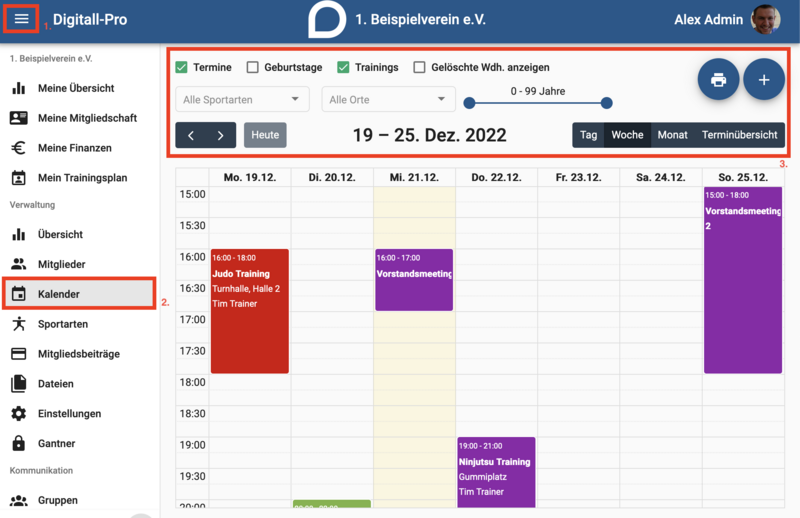Switch to Monat view
The height and width of the screenshot is (518, 800).
pyautogui.click(x=672, y=135)
